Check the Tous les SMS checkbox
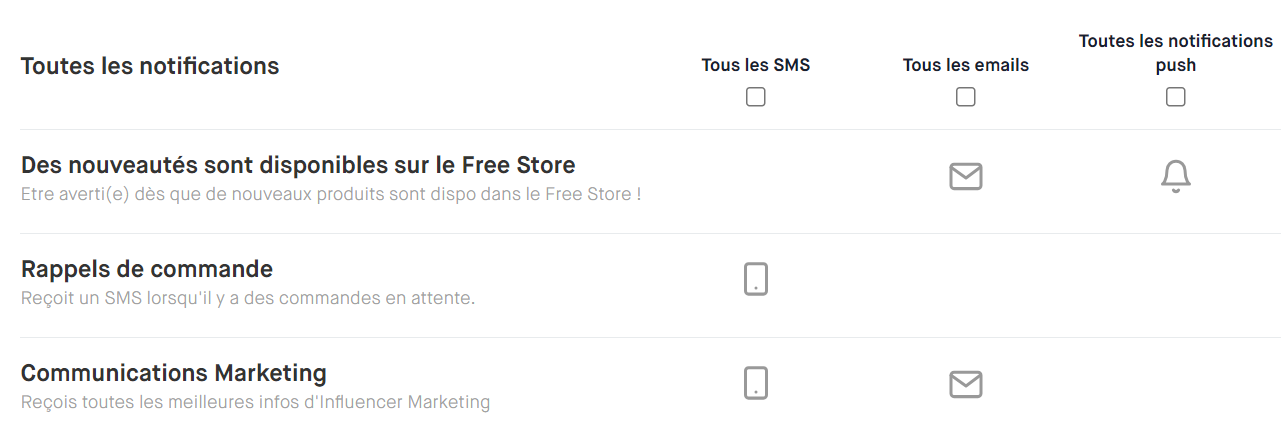The image size is (1283, 427). pos(756,98)
